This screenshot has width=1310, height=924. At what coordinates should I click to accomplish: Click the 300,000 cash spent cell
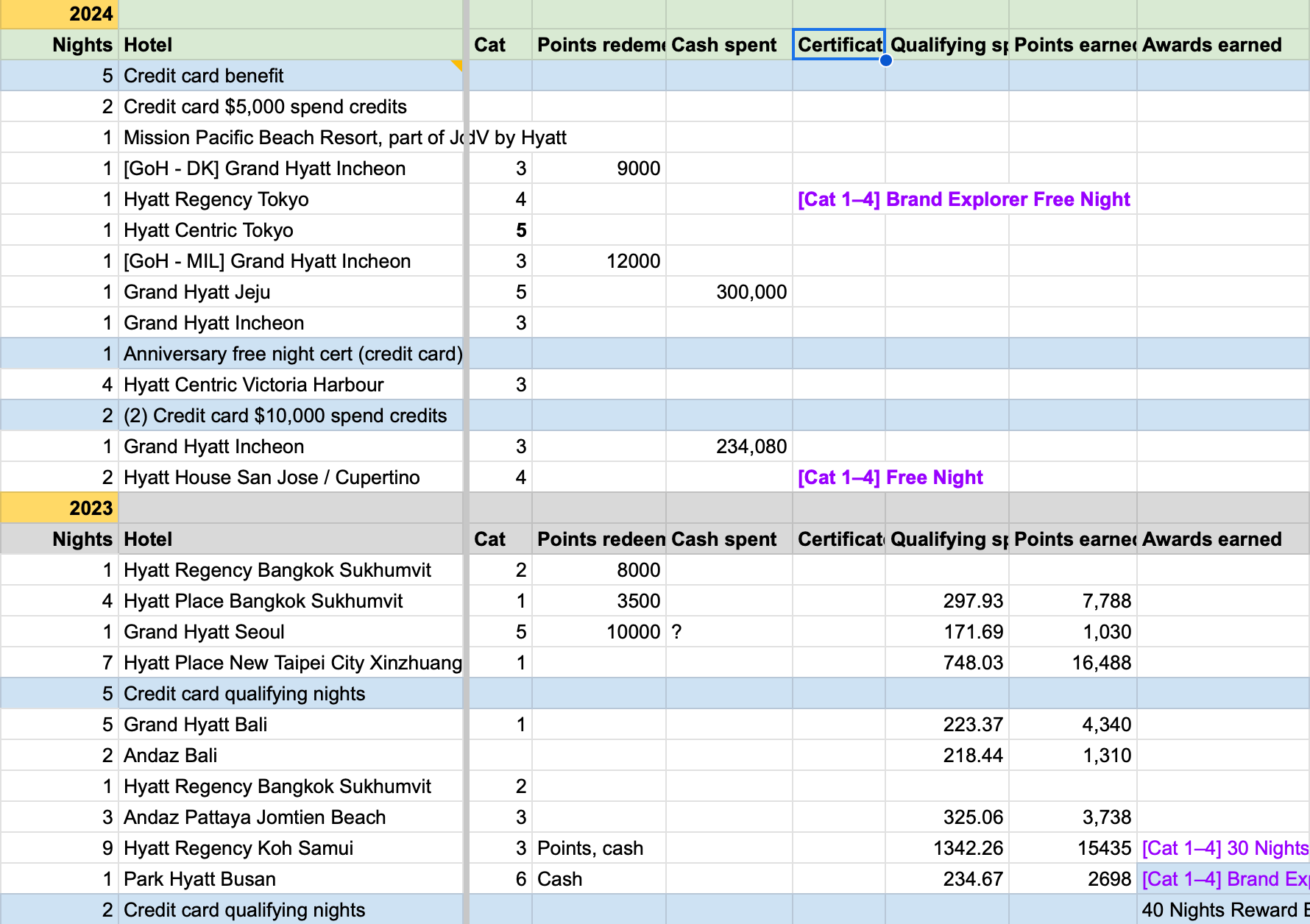click(x=729, y=292)
